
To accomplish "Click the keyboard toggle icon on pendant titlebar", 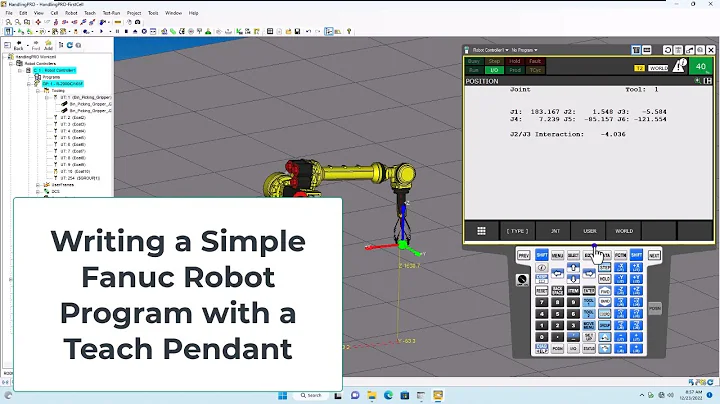I will point(647,50).
